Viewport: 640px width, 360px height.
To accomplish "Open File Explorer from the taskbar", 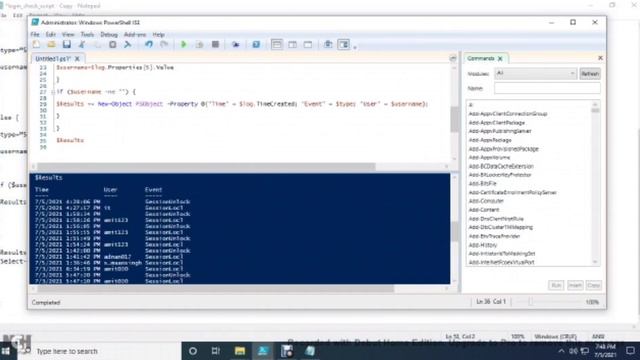I will pyautogui.click(x=240, y=351).
